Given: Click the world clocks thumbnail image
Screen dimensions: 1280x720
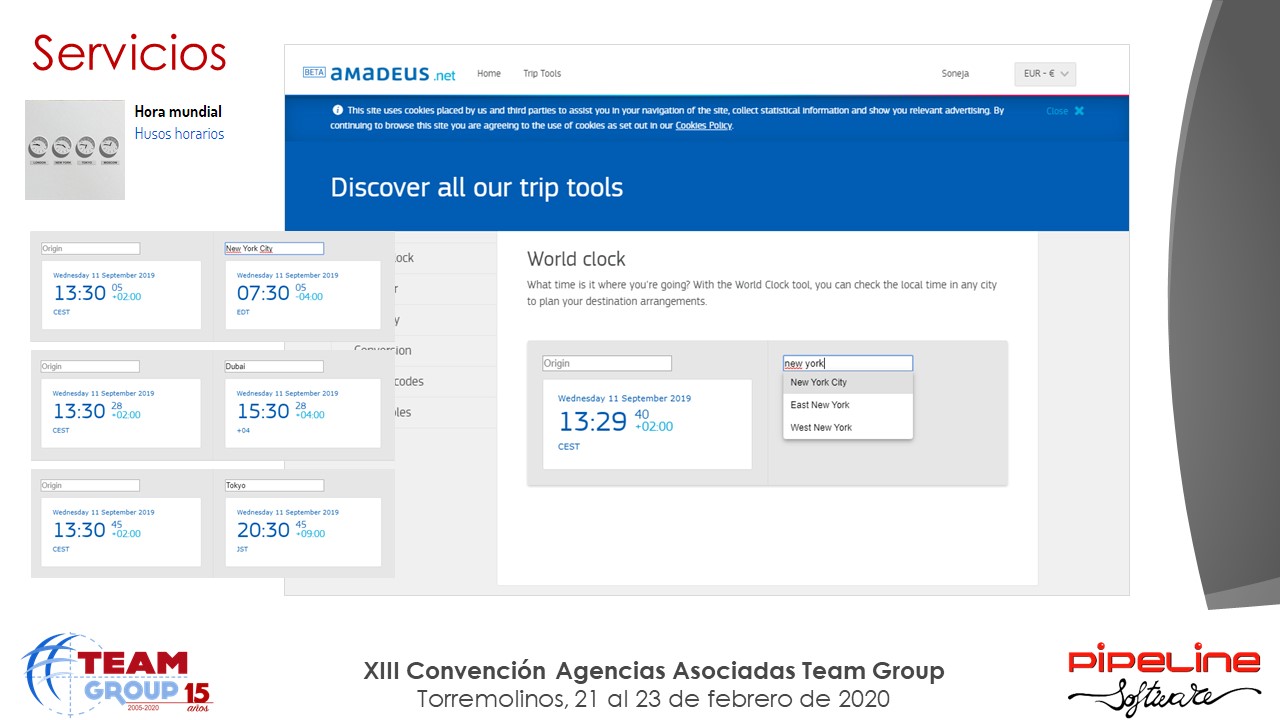Looking at the screenshot, I should [75, 150].
